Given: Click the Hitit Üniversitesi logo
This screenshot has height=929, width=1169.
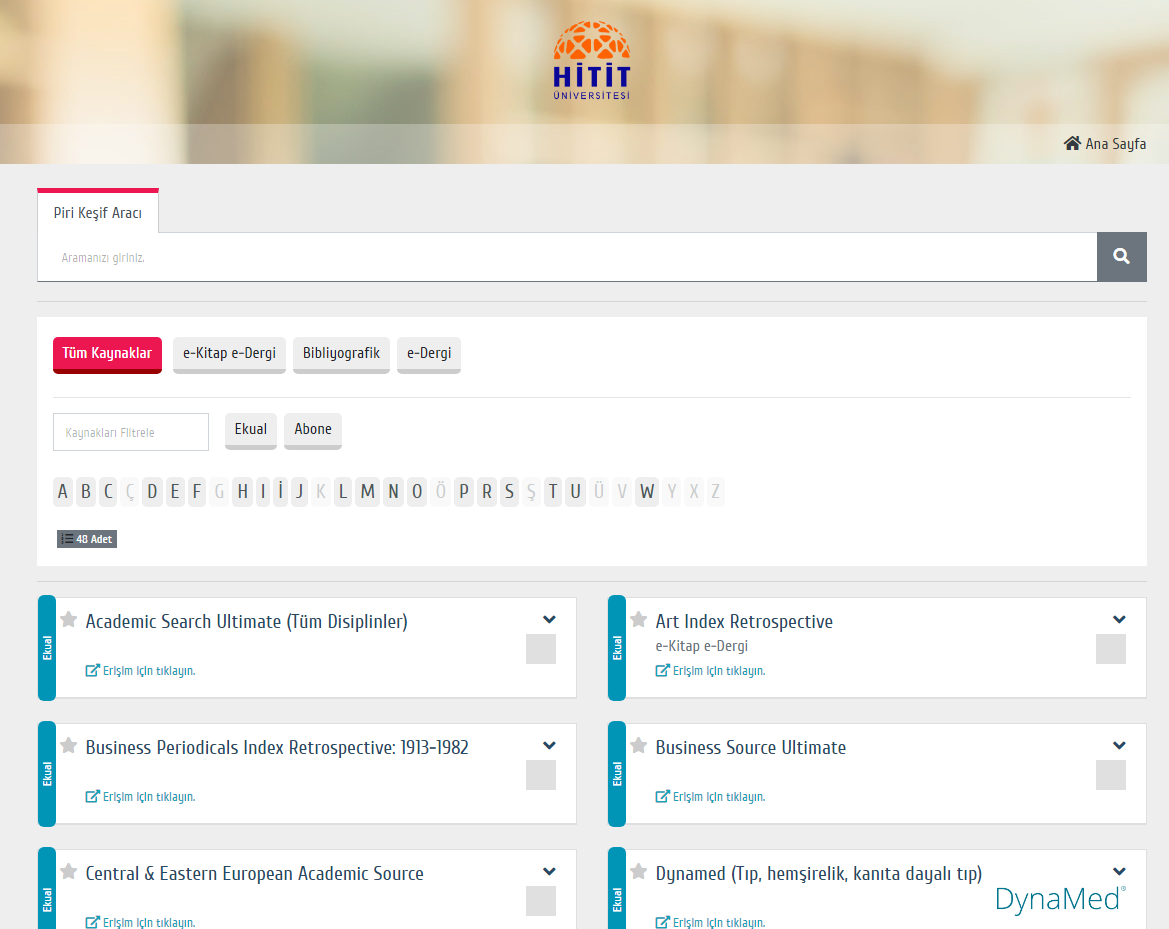Looking at the screenshot, I should point(592,60).
